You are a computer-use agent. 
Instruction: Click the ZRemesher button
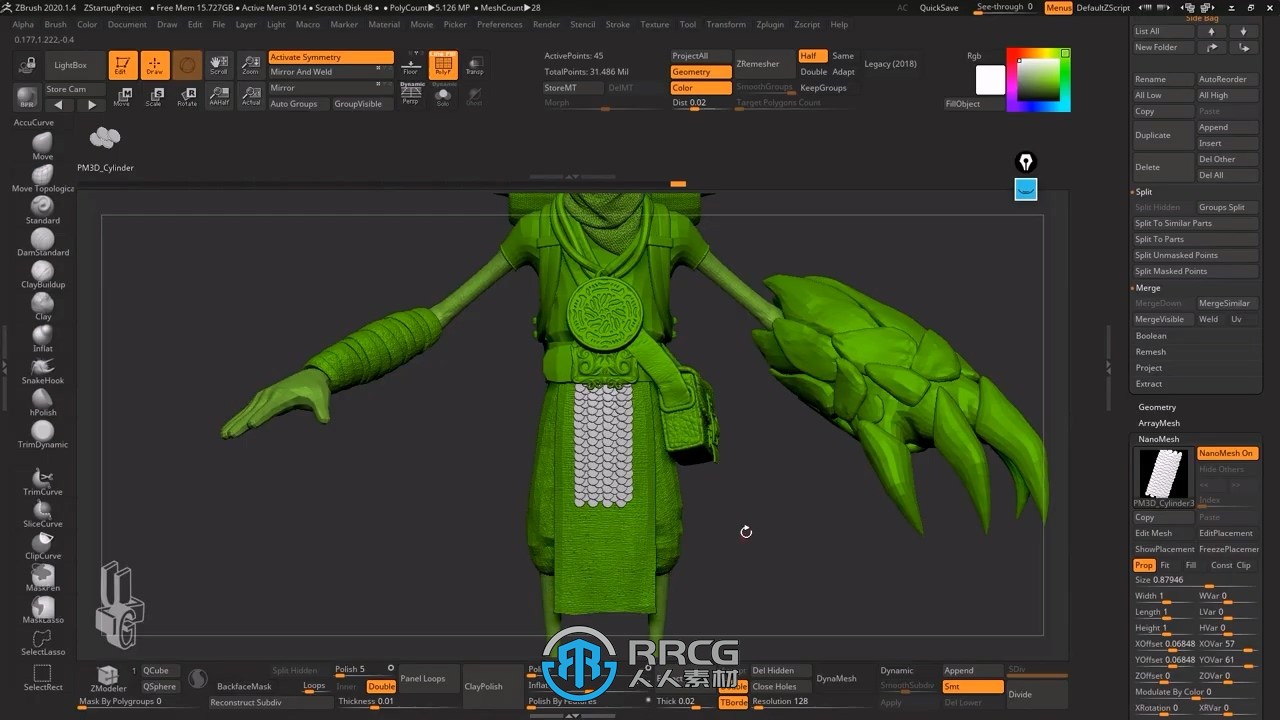pyautogui.click(x=763, y=64)
